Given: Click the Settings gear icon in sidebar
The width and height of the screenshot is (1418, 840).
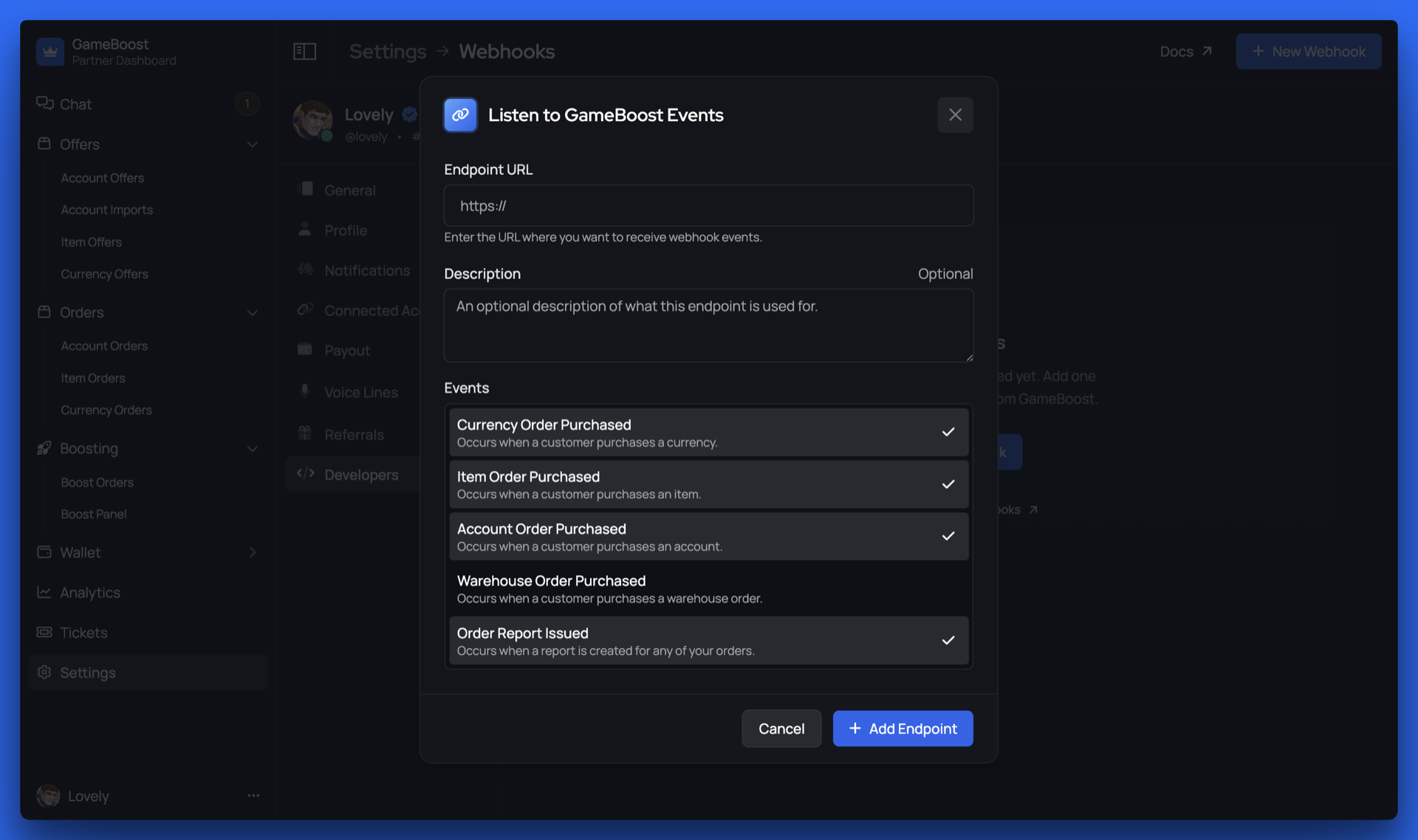Looking at the screenshot, I should click(x=44, y=672).
